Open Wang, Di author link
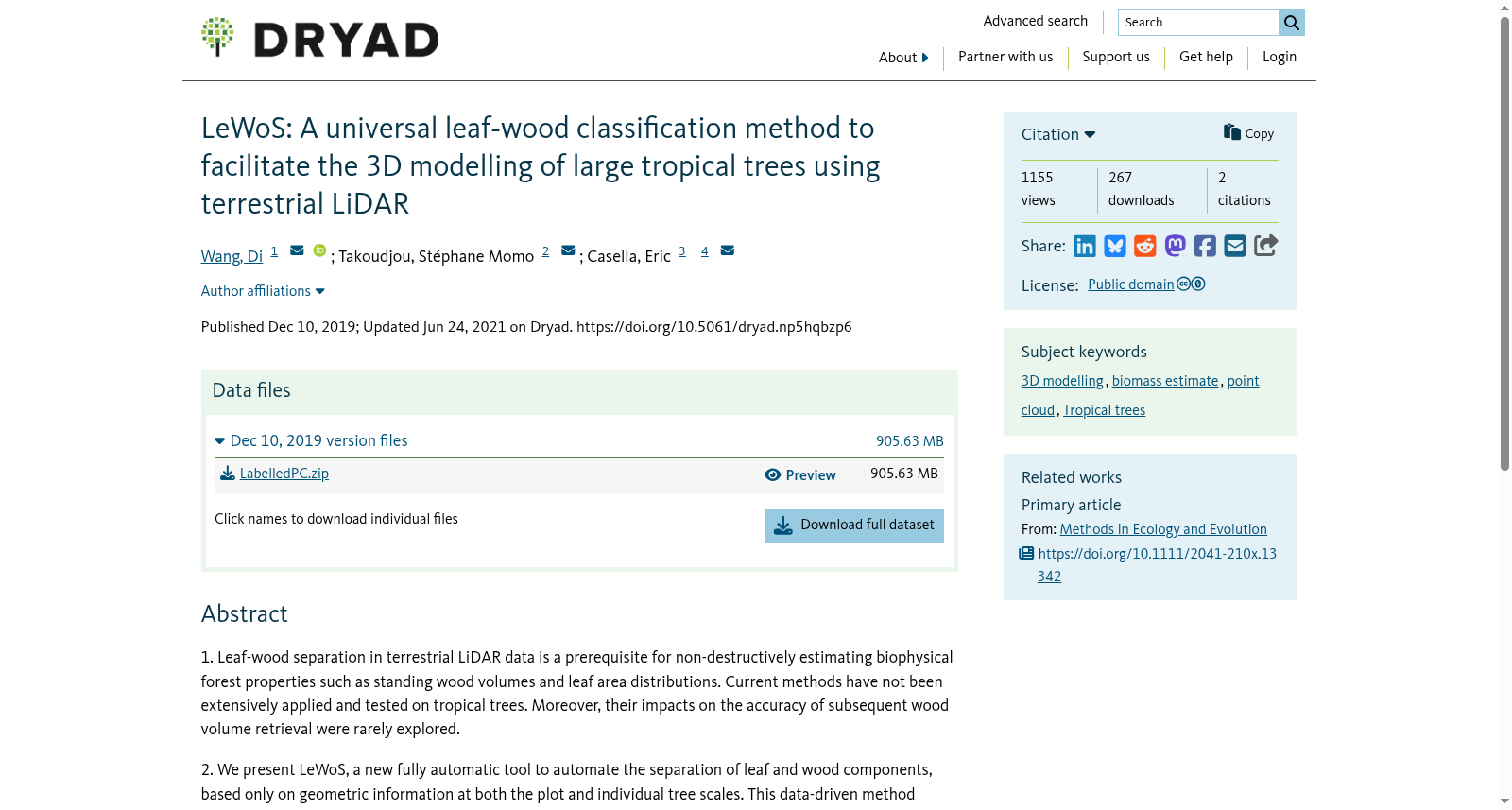 [x=232, y=256]
